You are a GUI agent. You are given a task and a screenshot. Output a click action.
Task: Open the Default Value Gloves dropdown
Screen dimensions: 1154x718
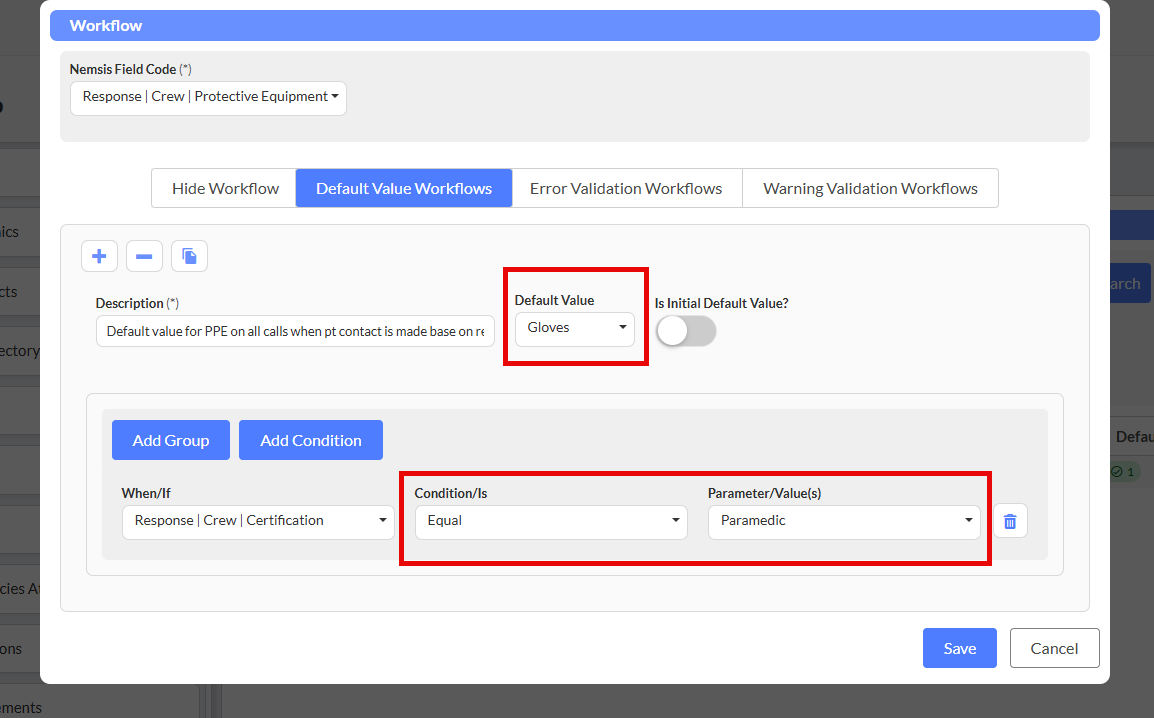click(575, 328)
